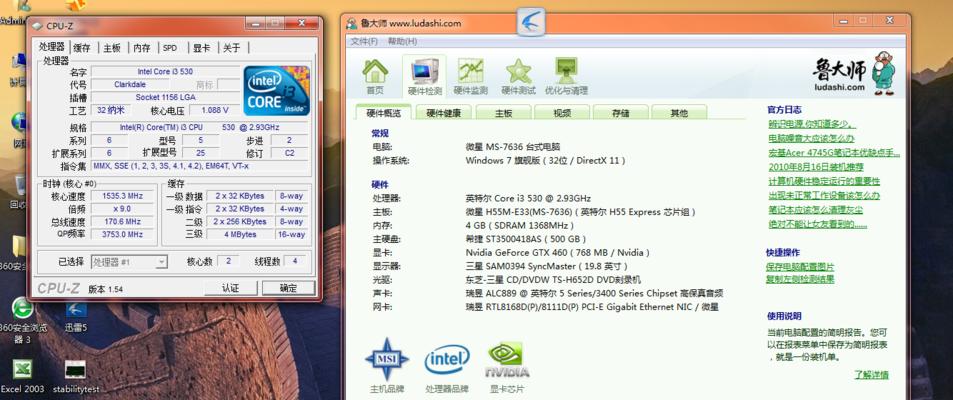Open the 首页 home icon in Ludashi
Image resolution: width=953 pixels, height=400 pixels.
[375, 77]
